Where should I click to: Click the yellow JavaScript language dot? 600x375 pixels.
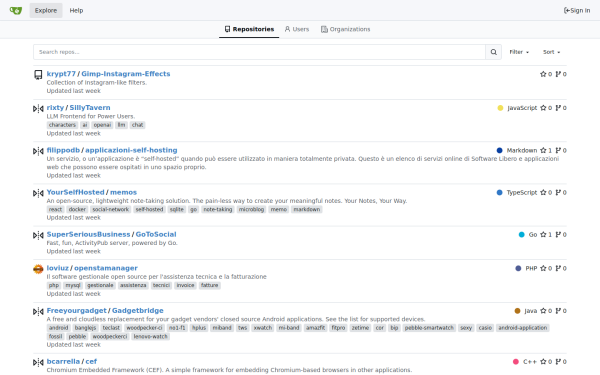[x=500, y=108]
